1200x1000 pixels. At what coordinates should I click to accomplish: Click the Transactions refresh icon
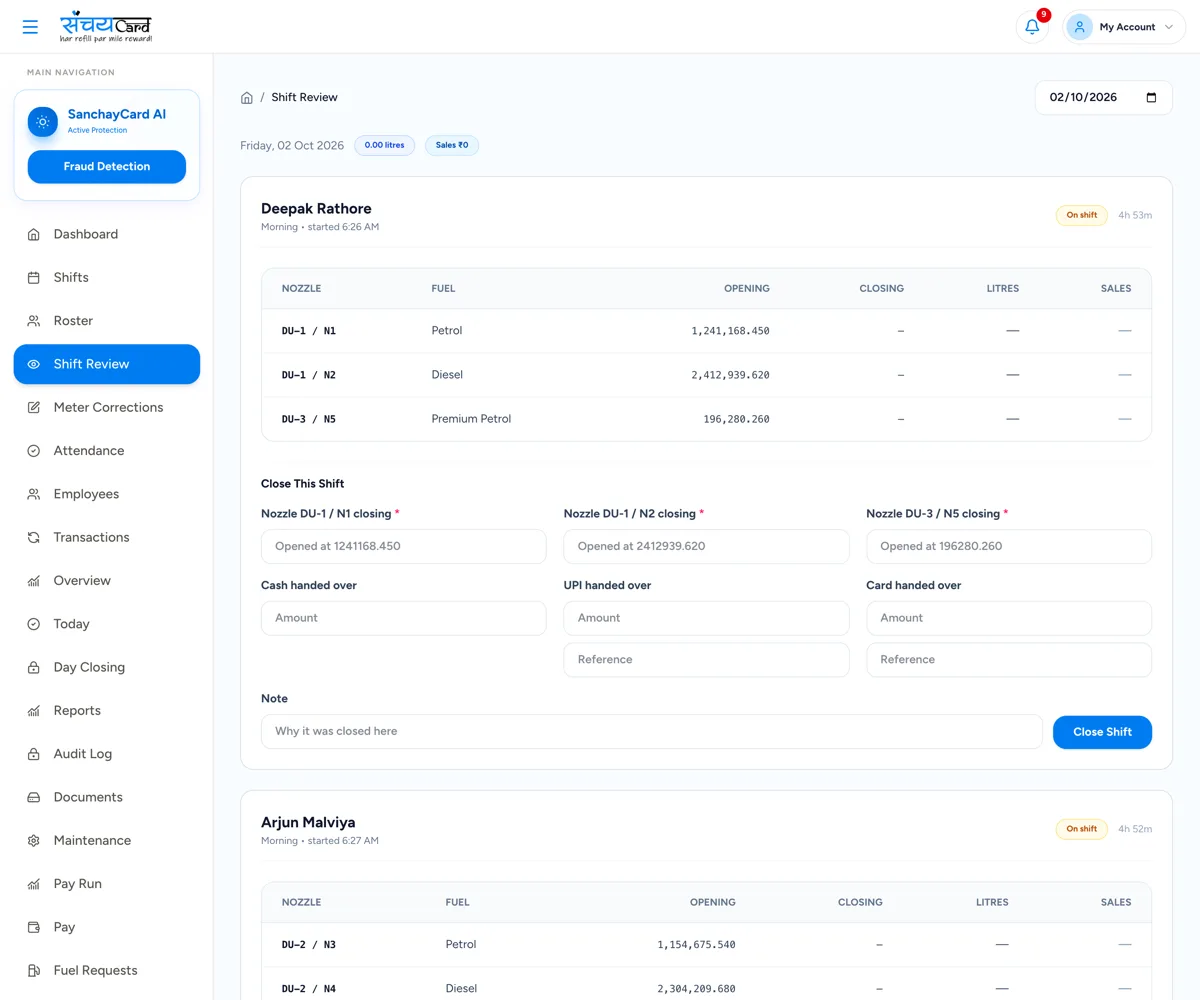click(x=34, y=537)
